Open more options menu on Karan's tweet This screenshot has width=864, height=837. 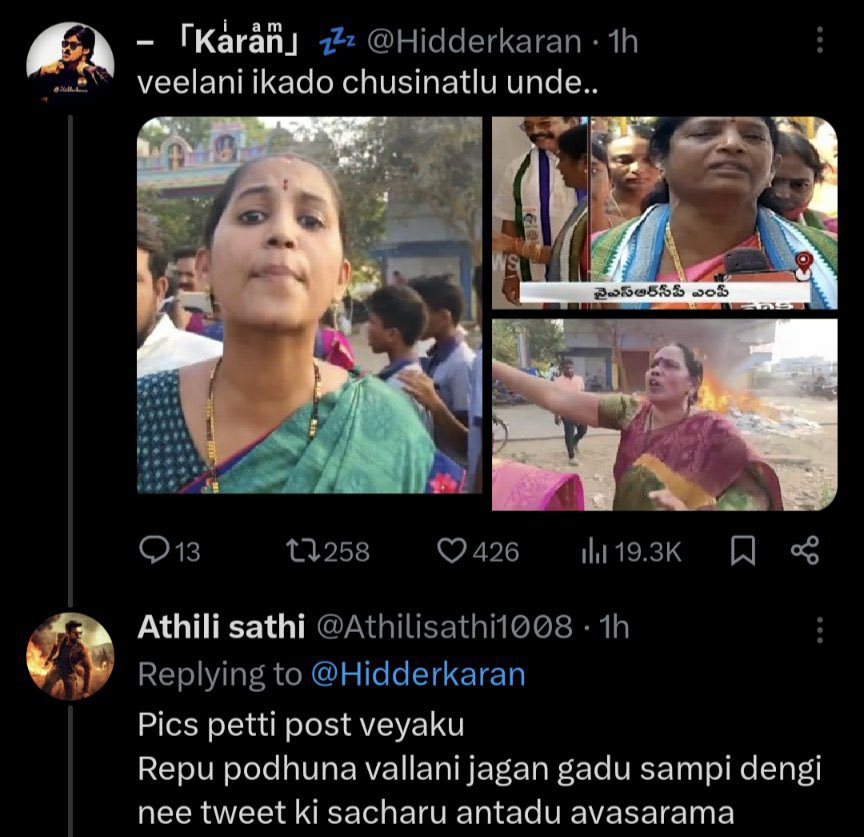(x=820, y=41)
